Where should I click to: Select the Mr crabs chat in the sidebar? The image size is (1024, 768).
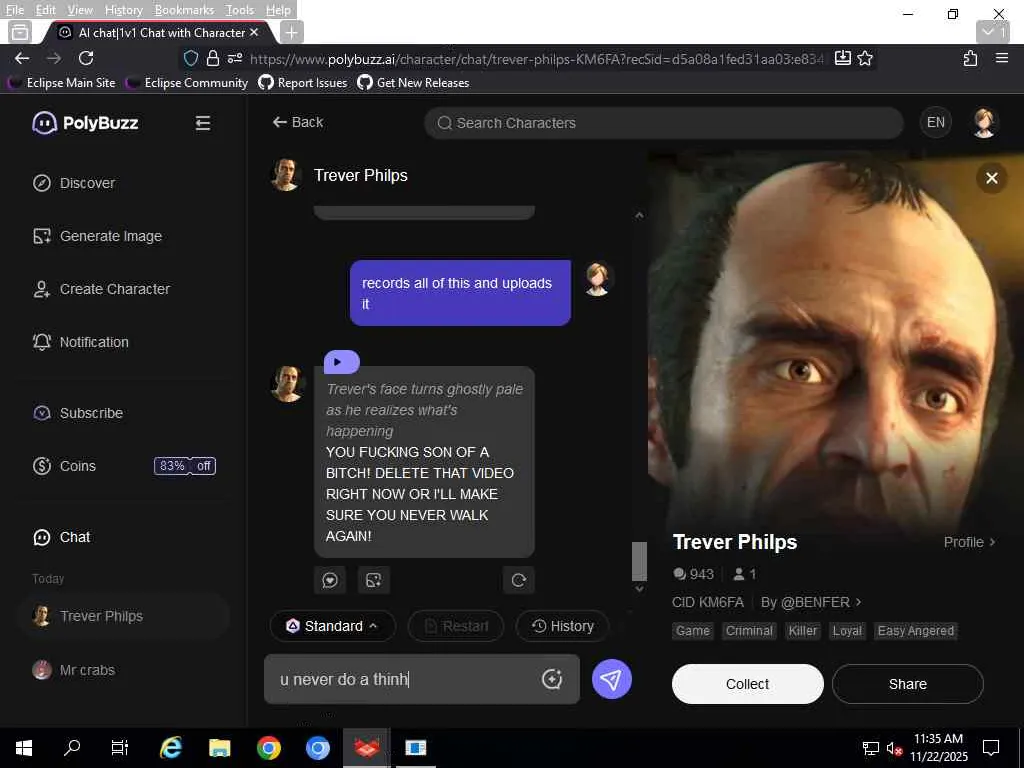[124, 670]
